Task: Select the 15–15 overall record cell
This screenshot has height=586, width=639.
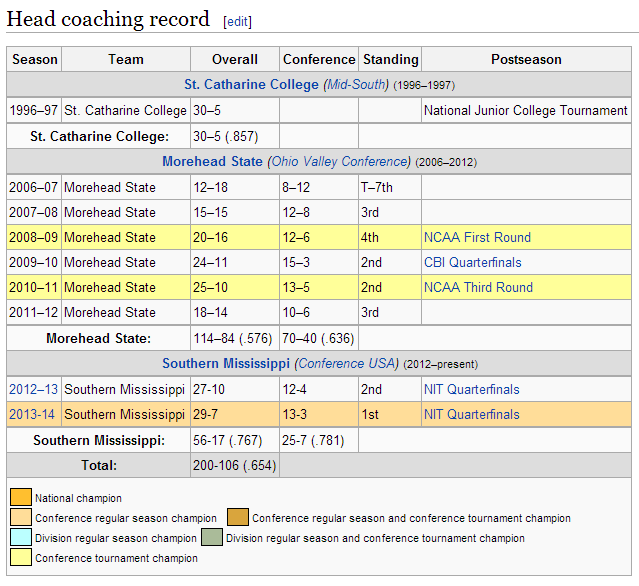Action: pos(235,212)
